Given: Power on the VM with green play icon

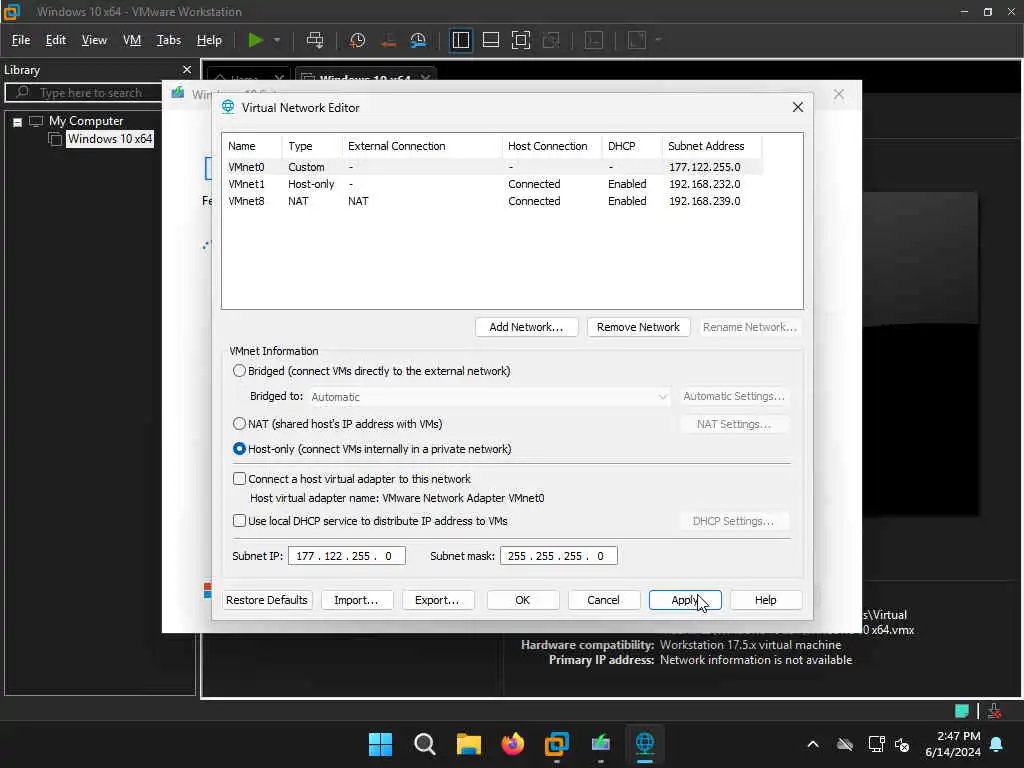Looking at the screenshot, I should point(255,40).
